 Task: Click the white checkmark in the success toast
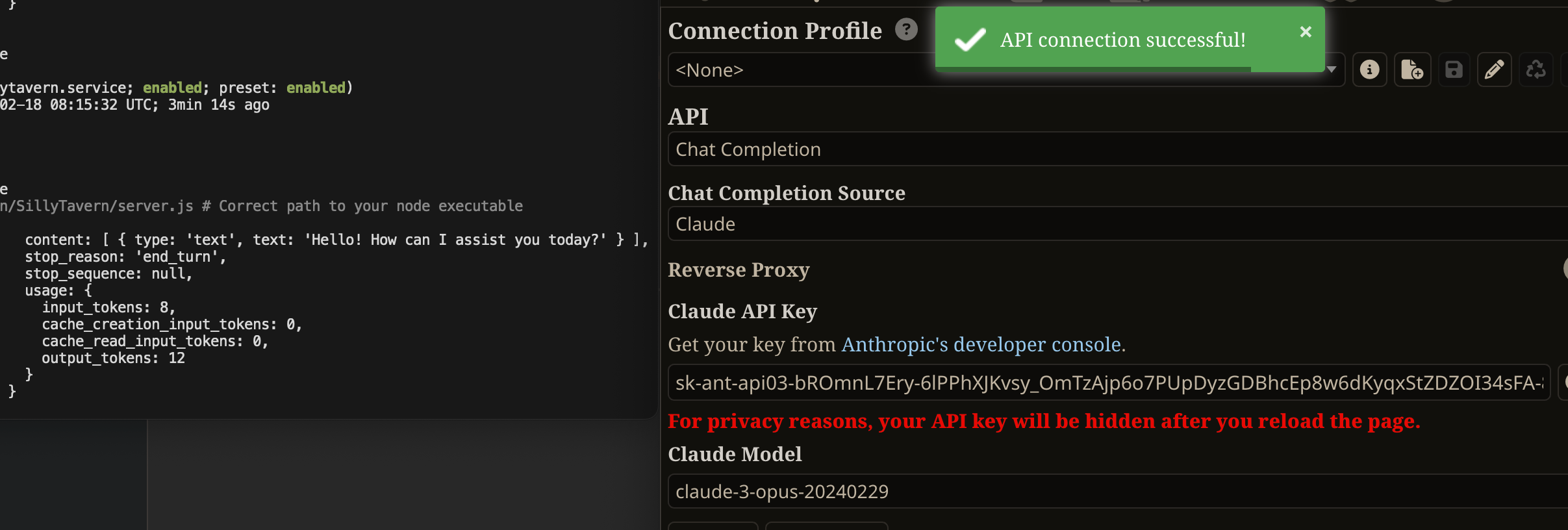970,40
